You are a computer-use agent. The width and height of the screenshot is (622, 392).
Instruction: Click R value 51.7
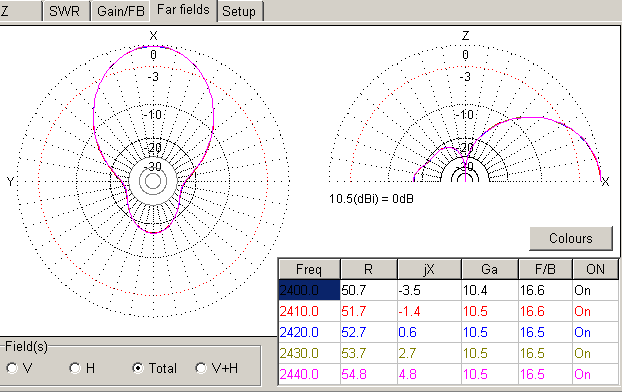(x=369, y=311)
